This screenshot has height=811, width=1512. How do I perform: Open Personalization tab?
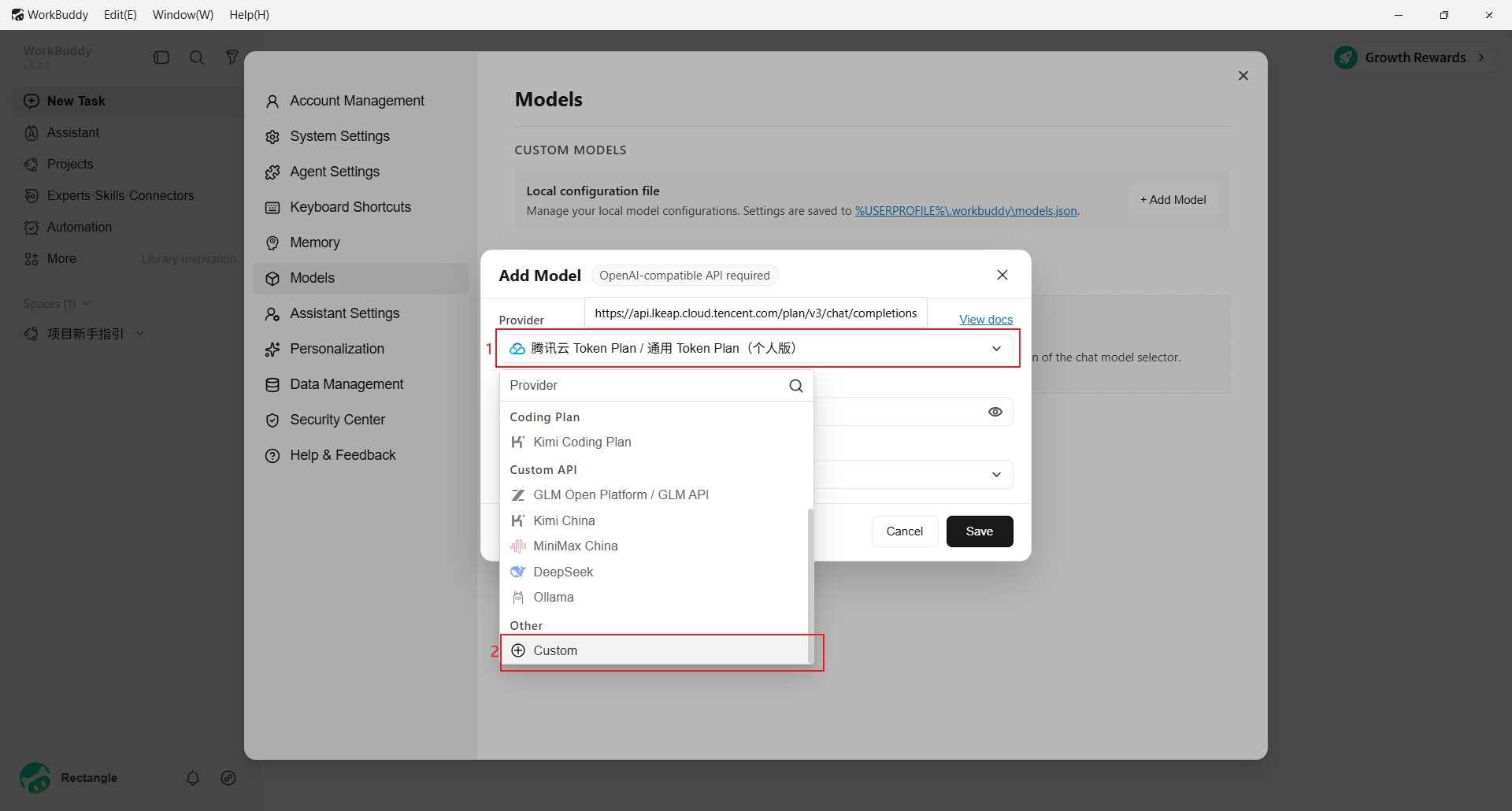[361, 349]
